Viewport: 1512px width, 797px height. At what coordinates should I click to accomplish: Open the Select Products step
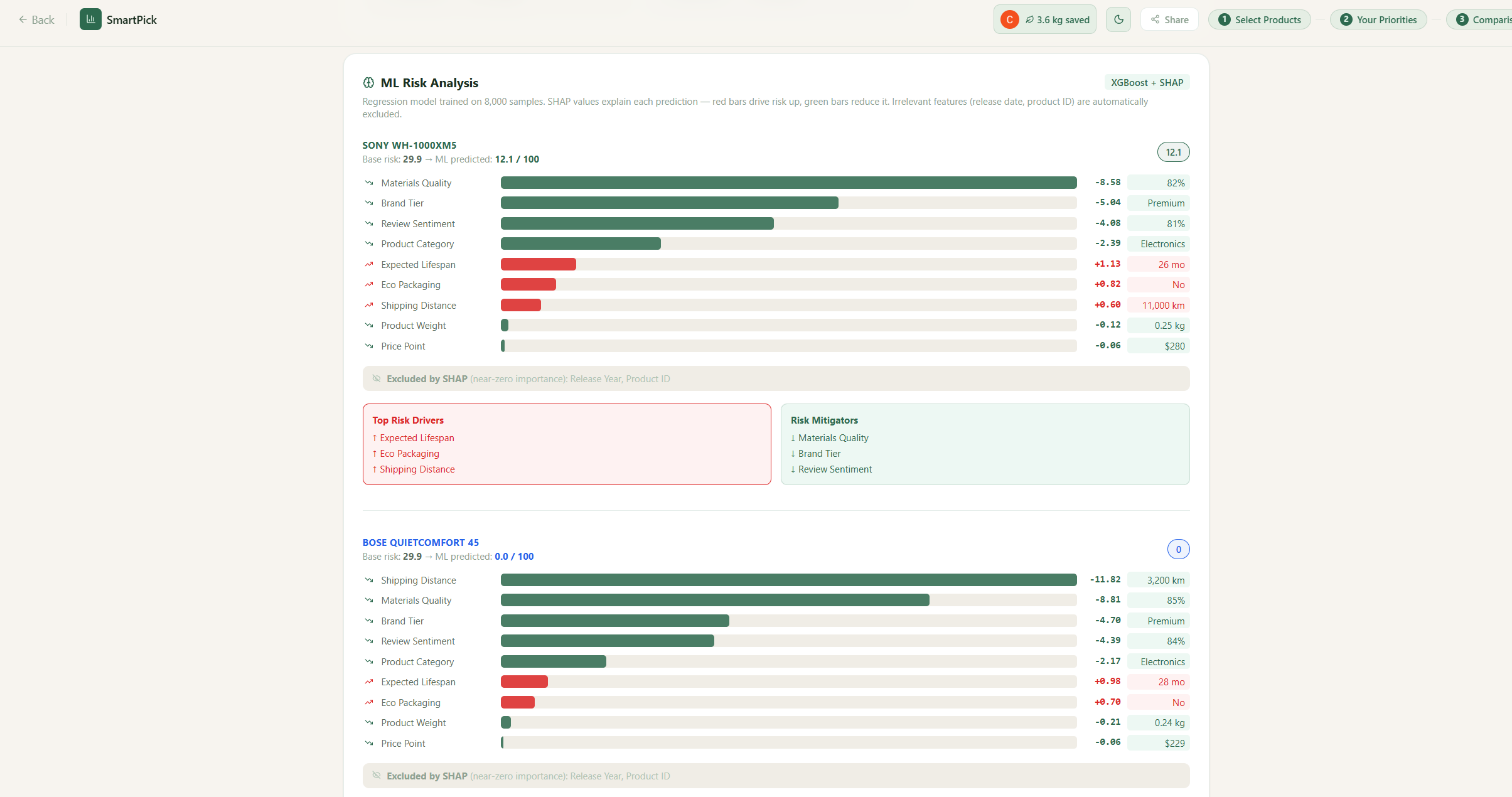1260,19
